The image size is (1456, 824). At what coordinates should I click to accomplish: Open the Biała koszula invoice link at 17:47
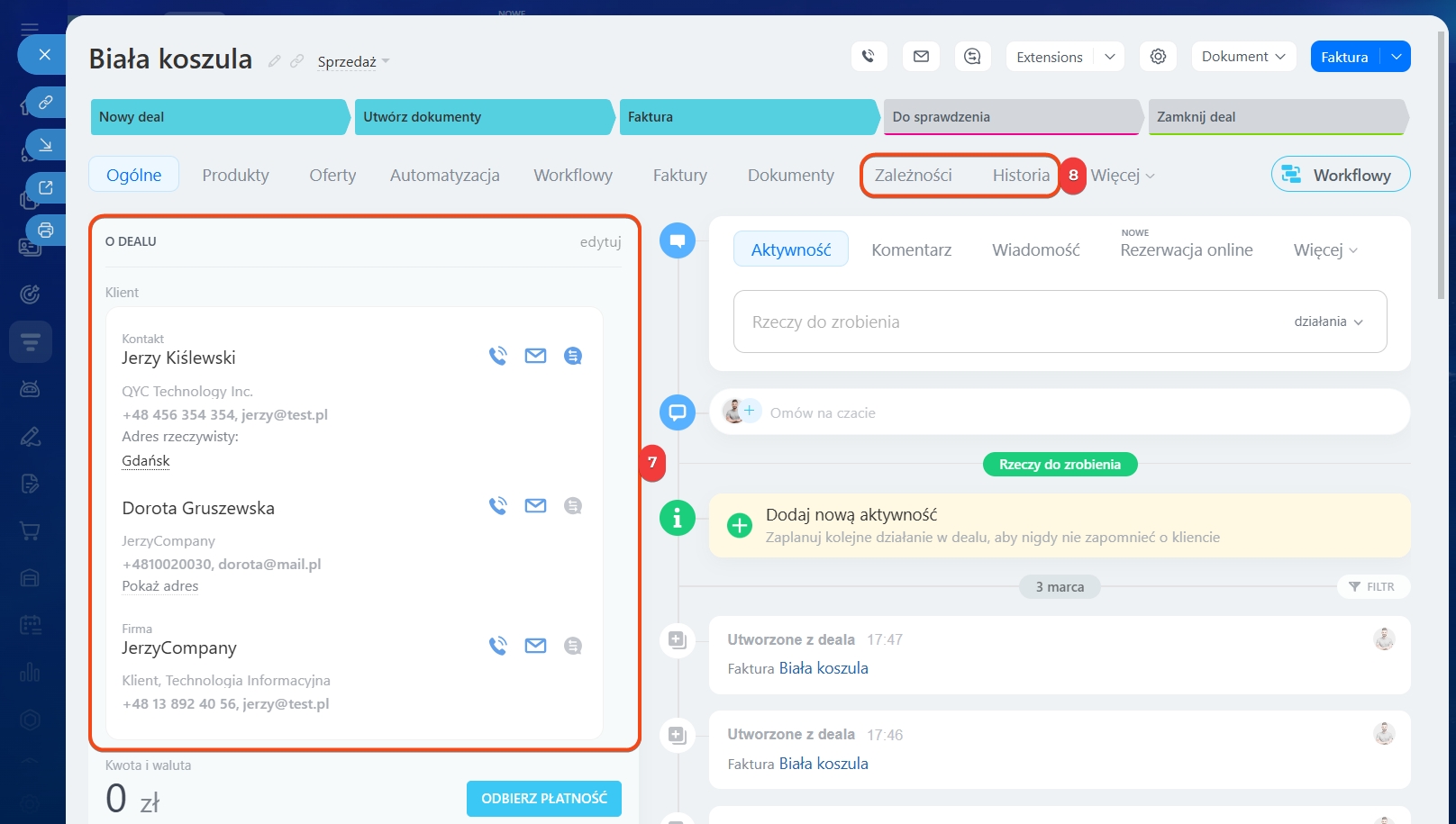(x=824, y=668)
